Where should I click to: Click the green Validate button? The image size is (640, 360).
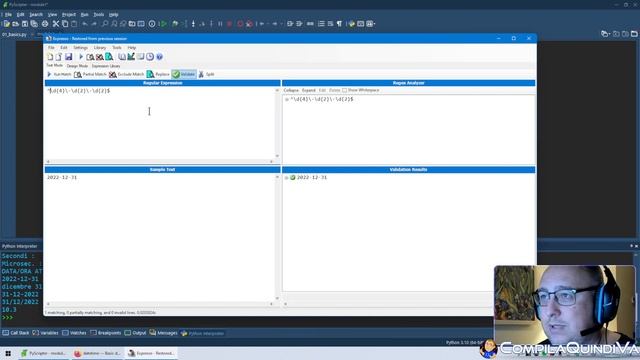pos(184,74)
